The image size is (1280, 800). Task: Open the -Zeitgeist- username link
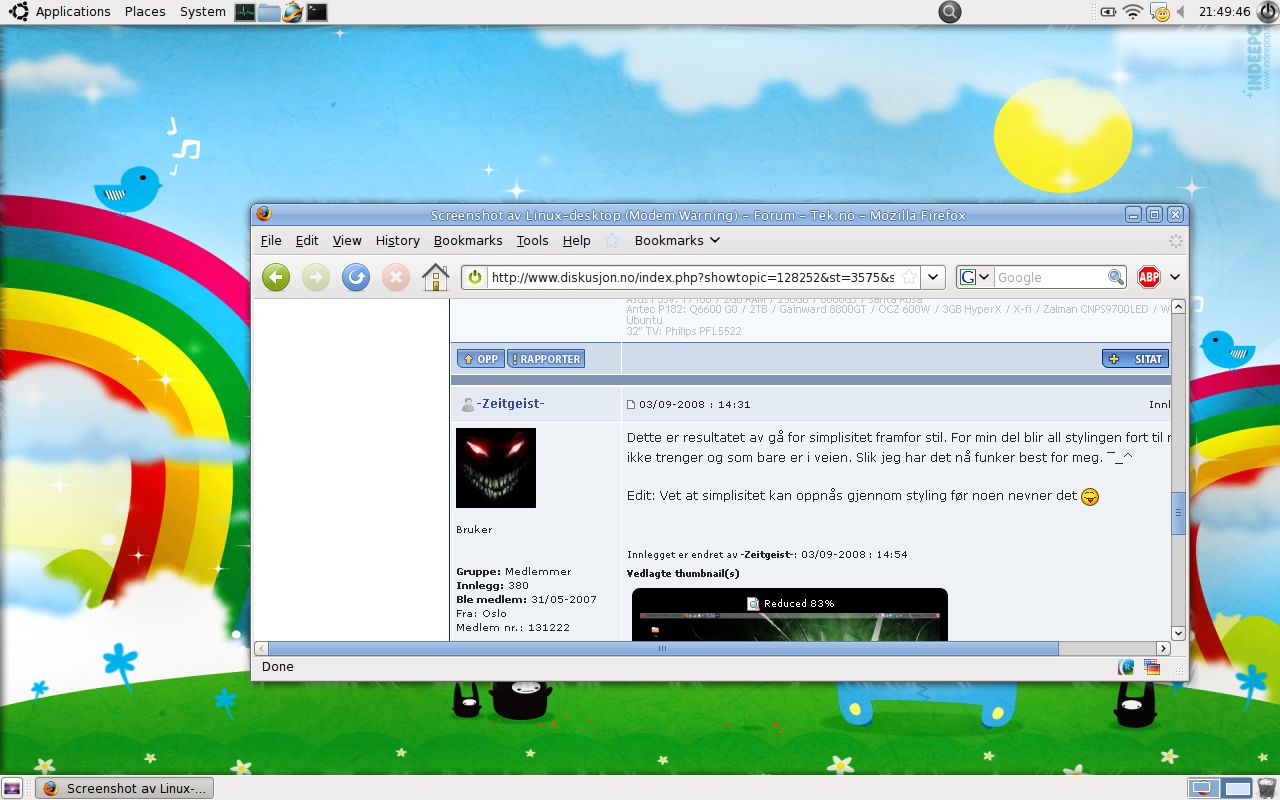[510, 403]
